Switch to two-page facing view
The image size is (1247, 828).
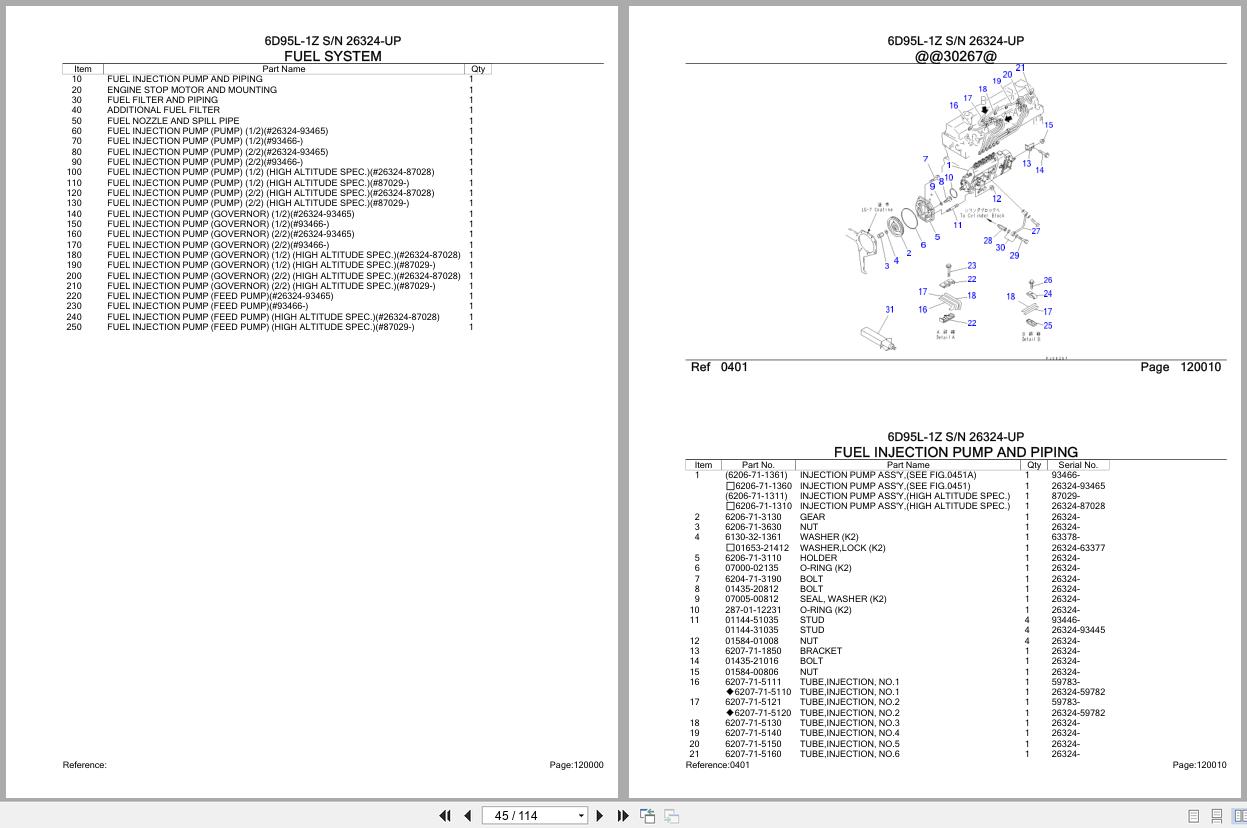click(1239, 816)
